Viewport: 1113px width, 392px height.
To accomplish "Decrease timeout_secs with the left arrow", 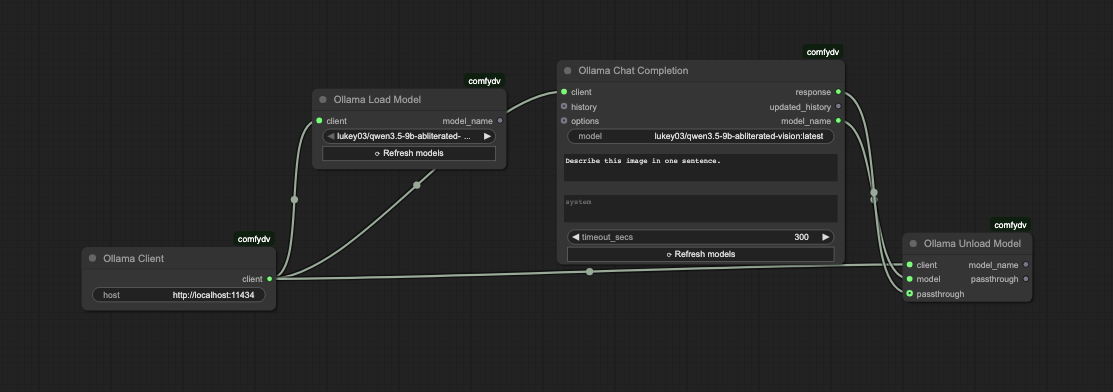I will [576, 237].
